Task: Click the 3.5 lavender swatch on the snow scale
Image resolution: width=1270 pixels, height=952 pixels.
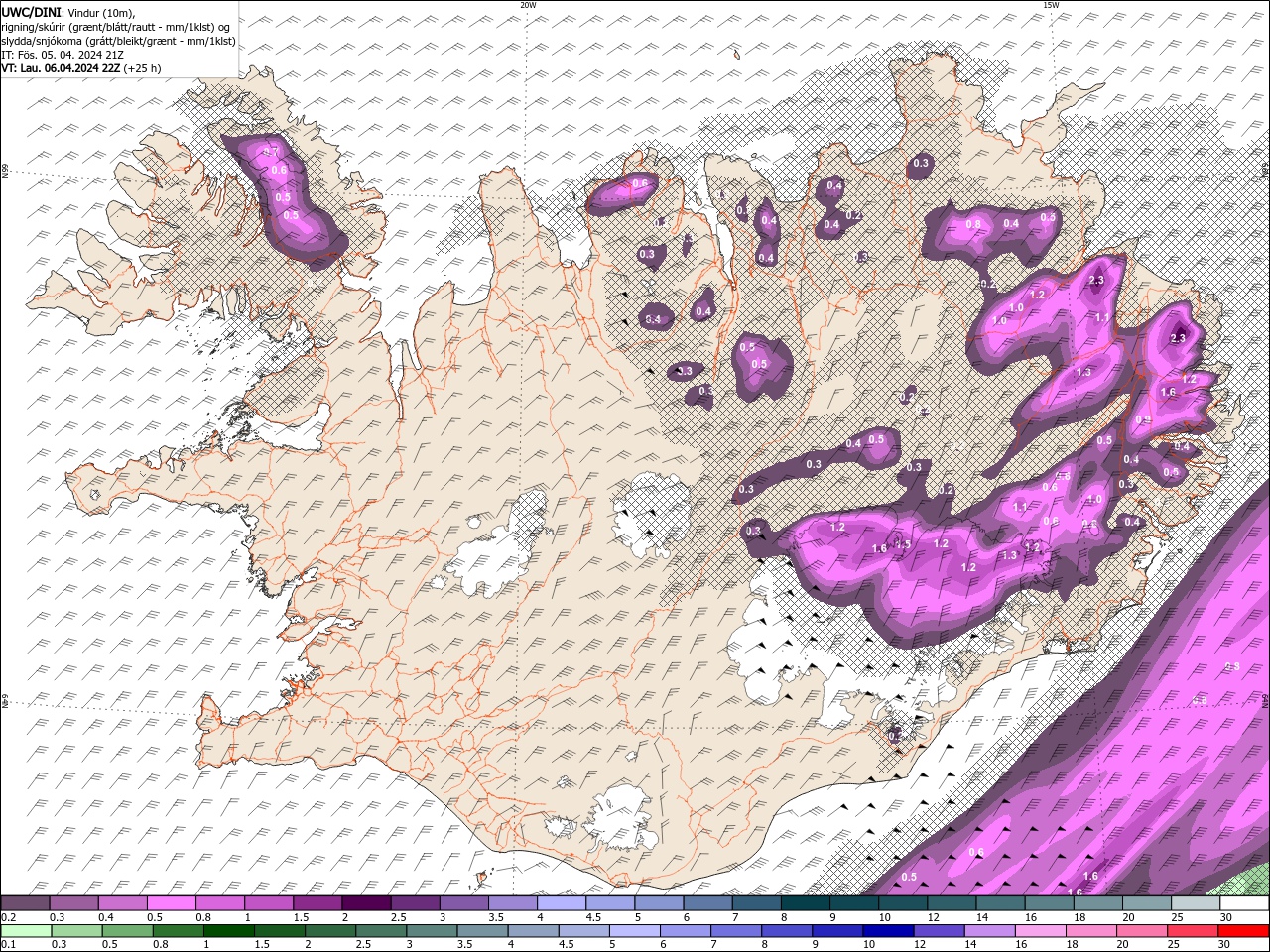Action: click(512, 903)
